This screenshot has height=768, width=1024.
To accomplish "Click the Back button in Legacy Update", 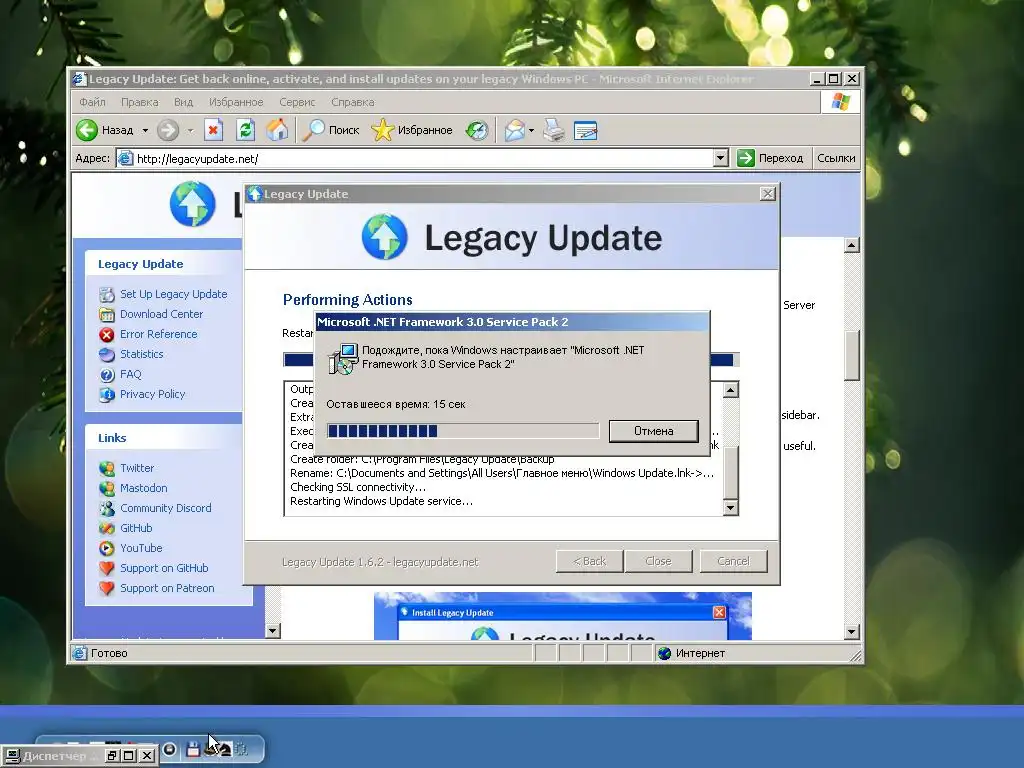I will point(589,561).
